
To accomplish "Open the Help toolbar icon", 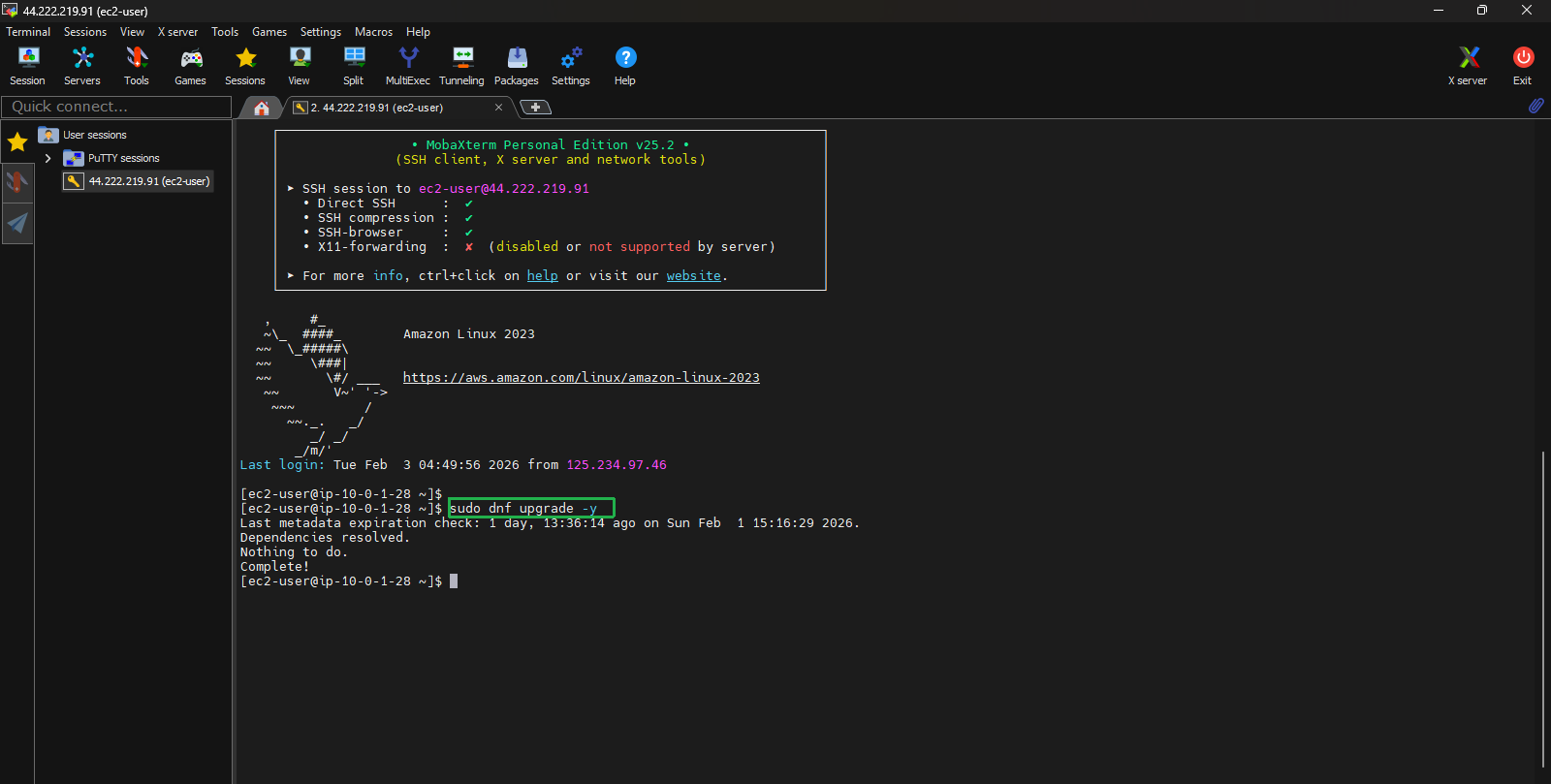I will pos(625,66).
